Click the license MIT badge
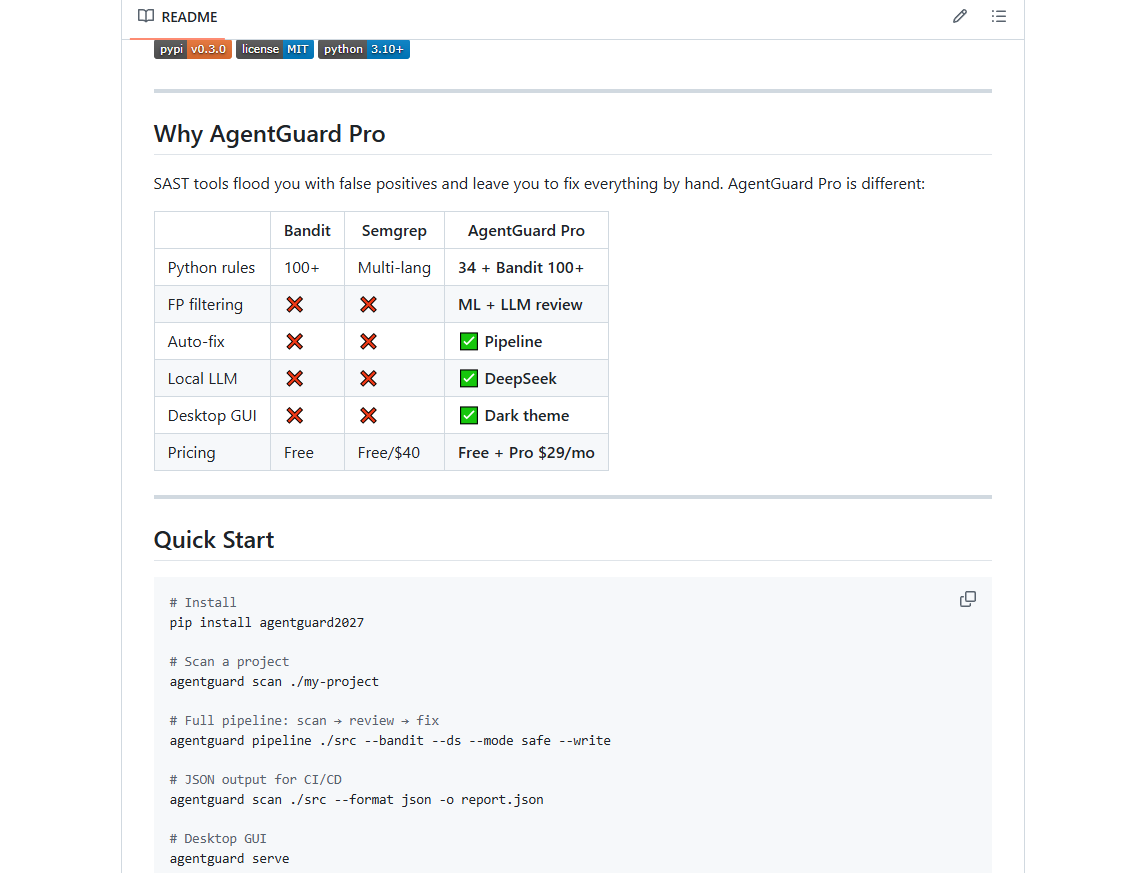Image resolution: width=1143 pixels, height=873 pixels. [x=275, y=49]
